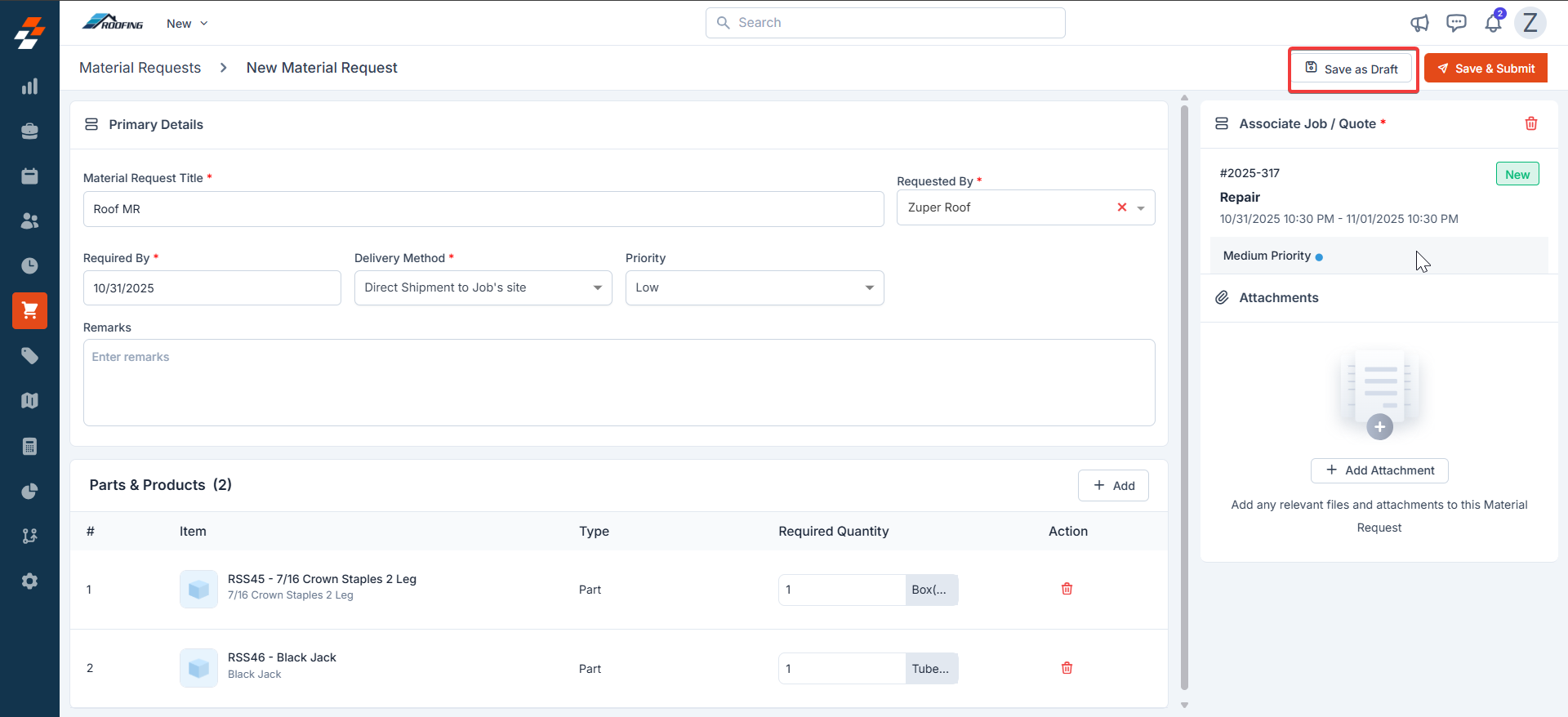Open the briefcase jobs sidebar icon
This screenshot has height=717, width=1568.
coord(29,131)
